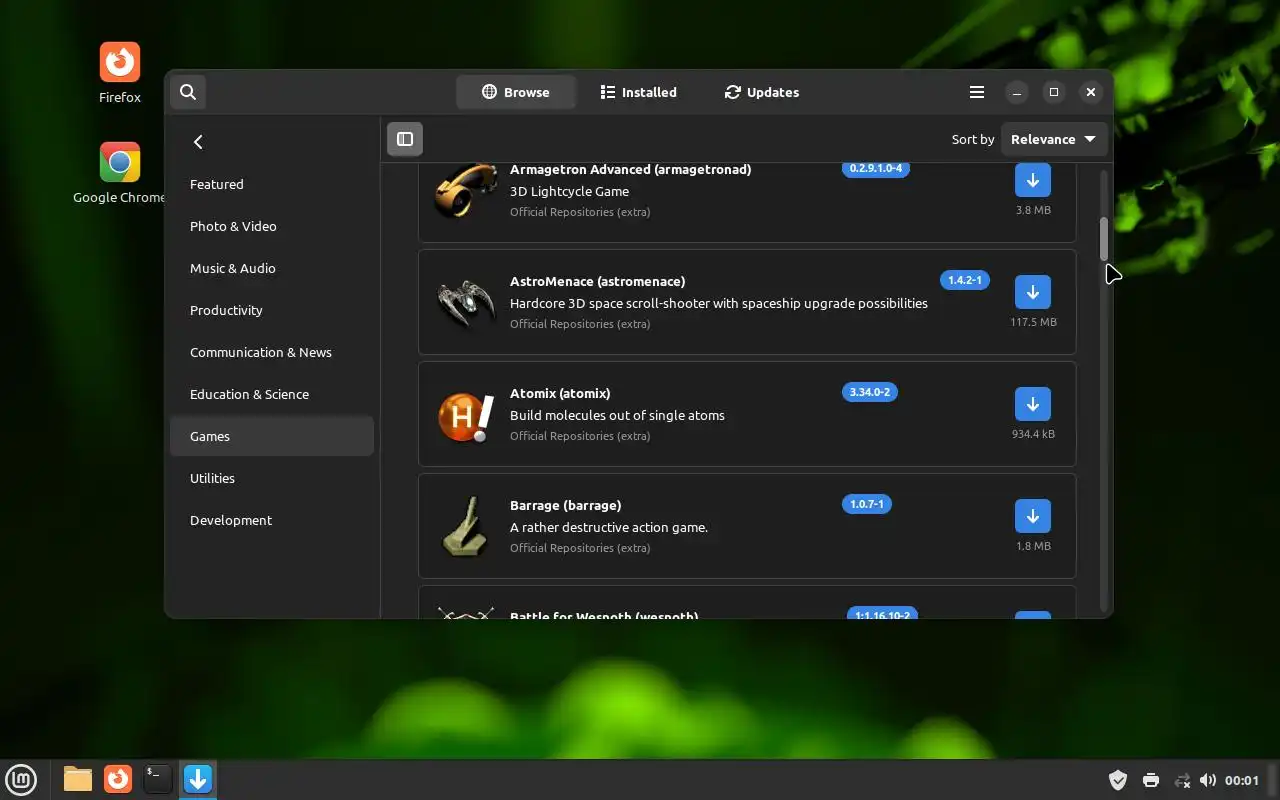
Task: Select the Utilities category
Action: (x=272, y=478)
